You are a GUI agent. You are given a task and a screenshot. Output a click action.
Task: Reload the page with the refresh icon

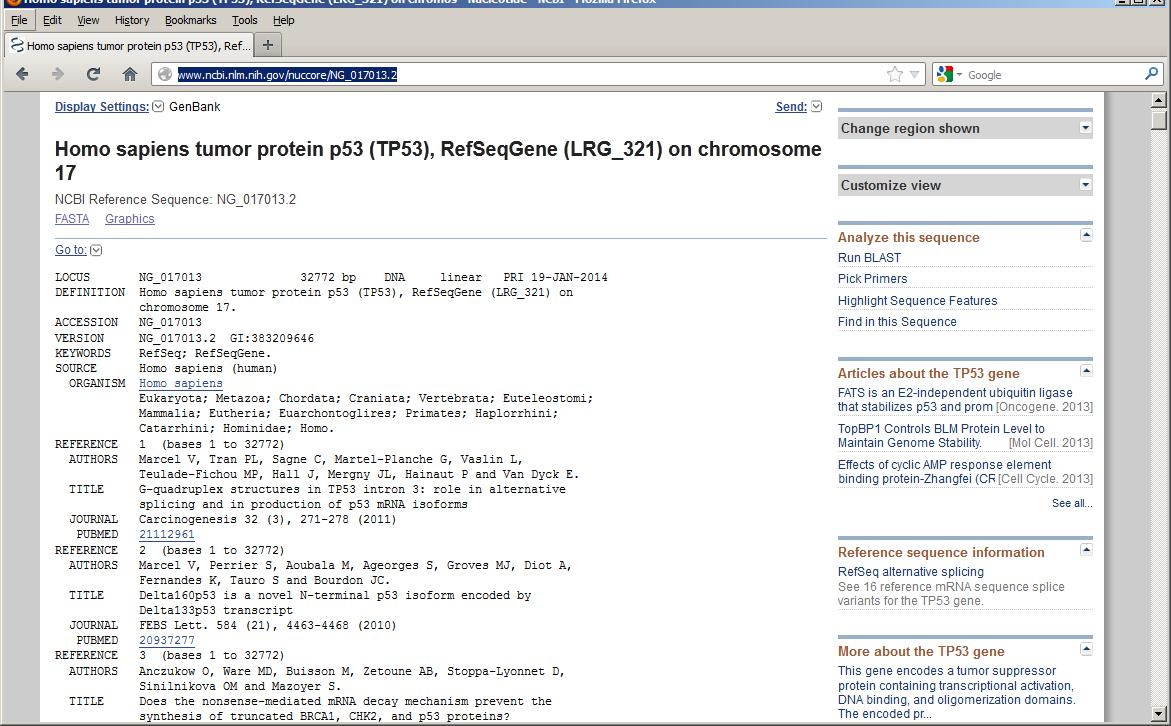coord(93,74)
